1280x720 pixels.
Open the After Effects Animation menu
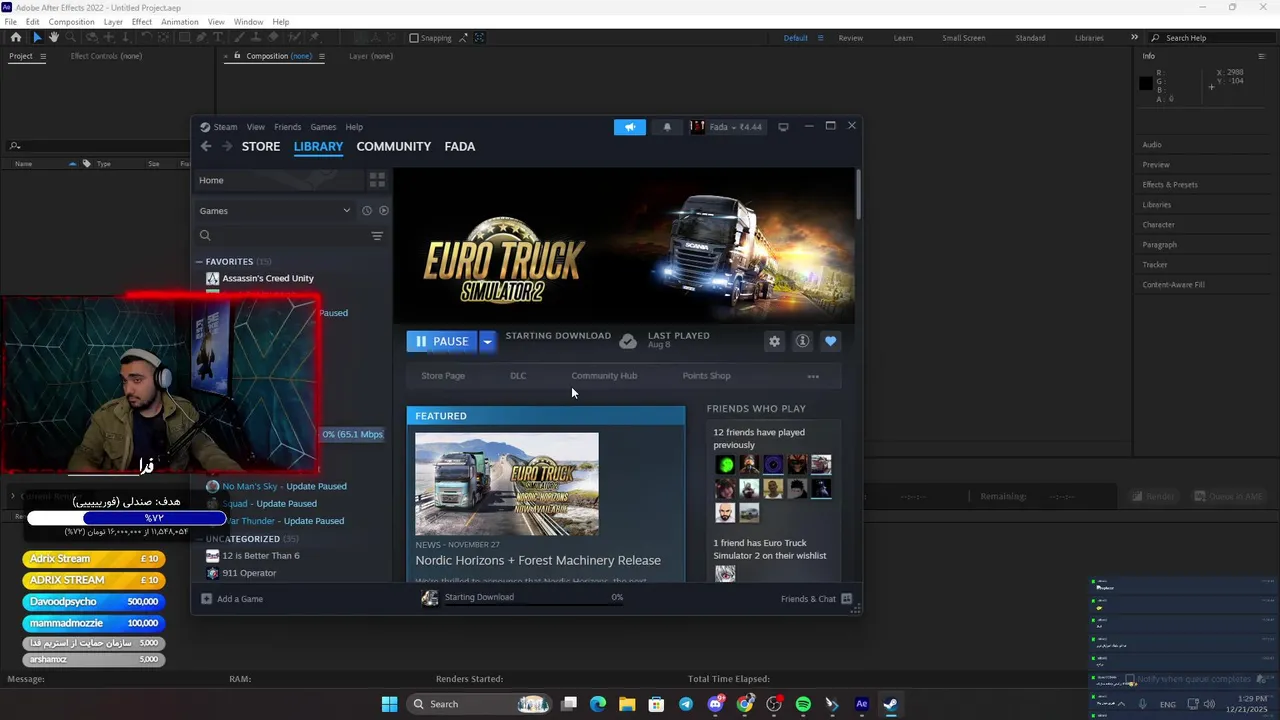point(180,22)
